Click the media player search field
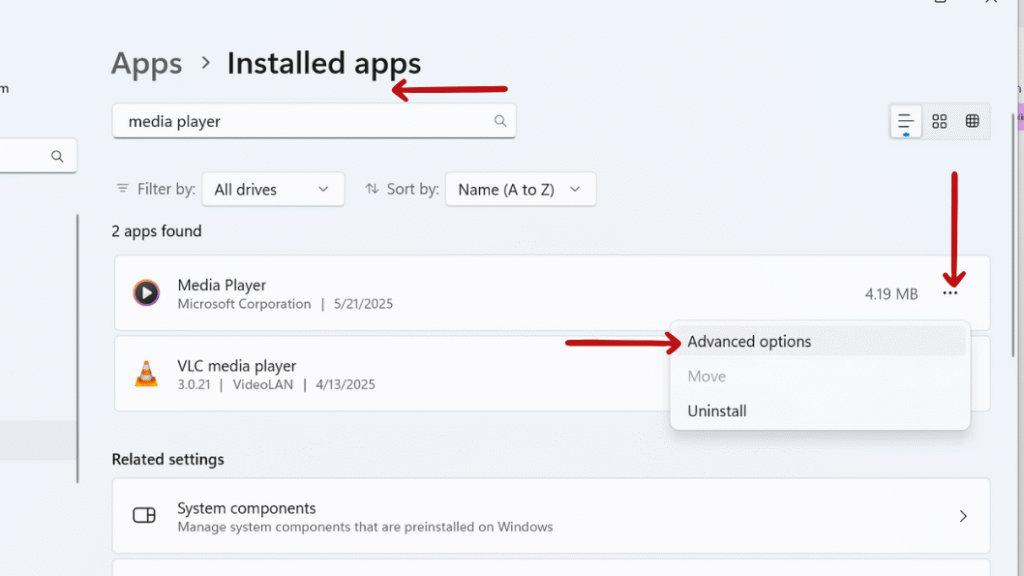This screenshot has height=576, width=1024. [x=314, y=121]
